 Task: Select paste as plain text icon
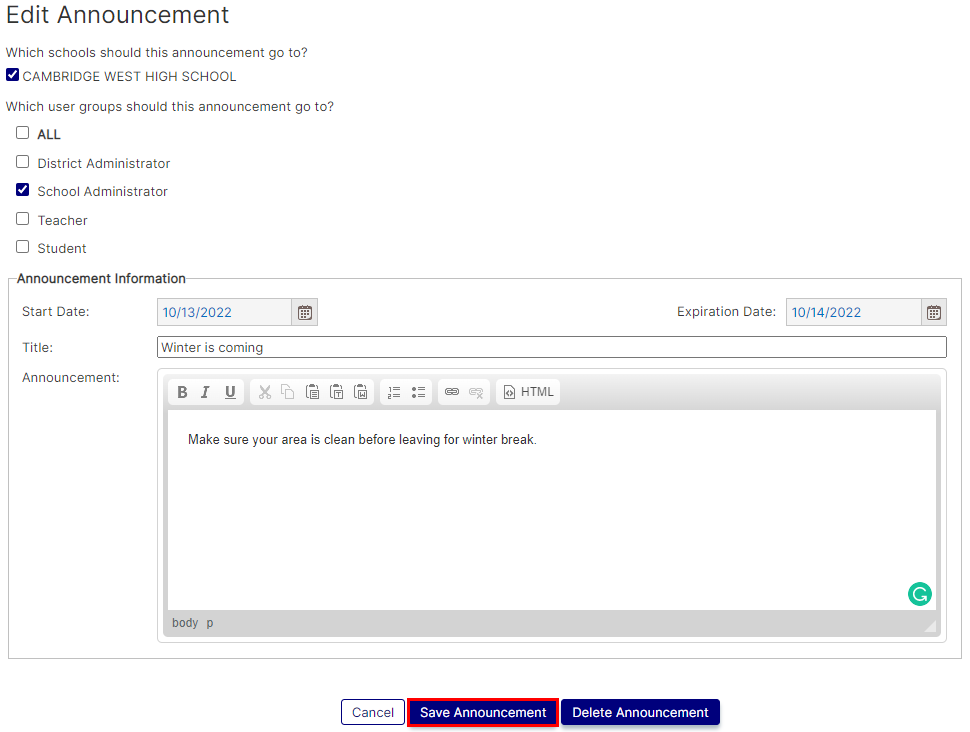pyautogui.click(x=337, y=392)
